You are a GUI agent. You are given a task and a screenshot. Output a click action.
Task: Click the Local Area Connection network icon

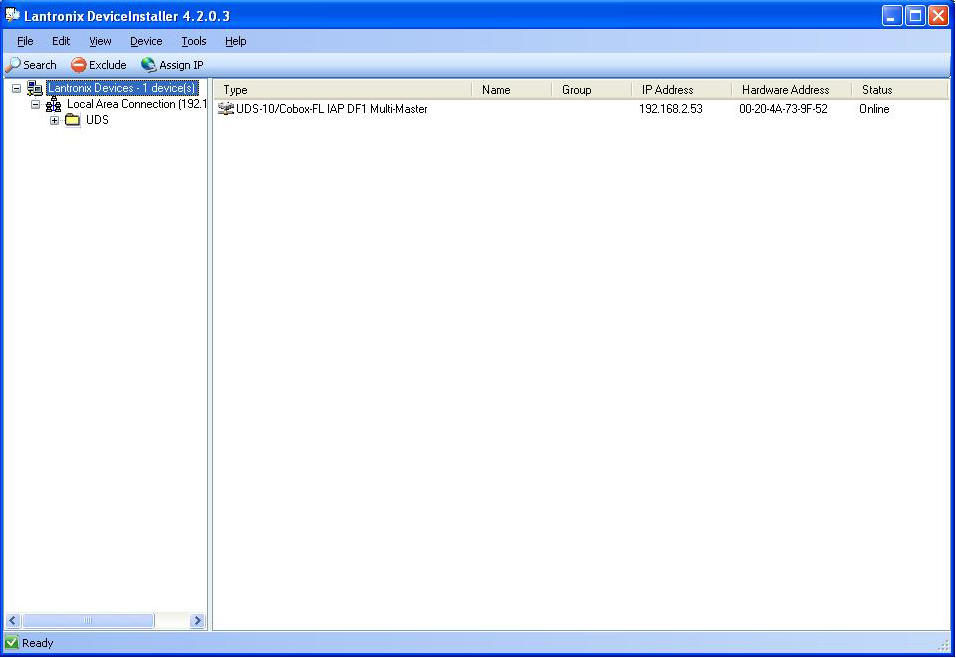[54, 104]
